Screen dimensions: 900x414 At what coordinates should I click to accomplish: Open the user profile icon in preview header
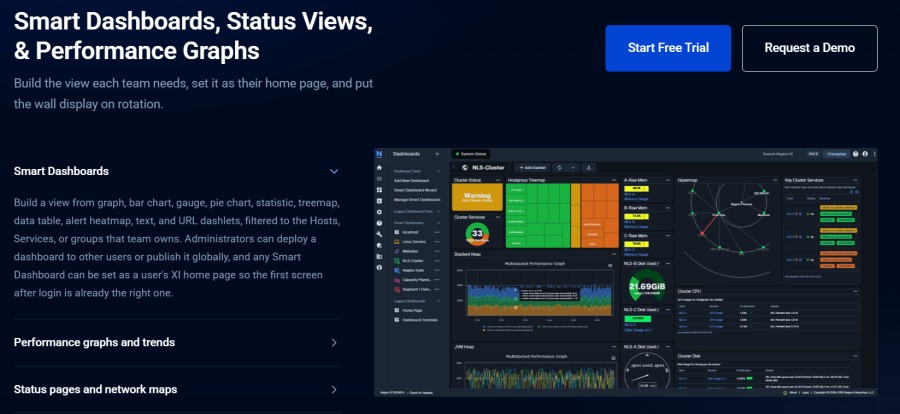tap(865, 154)
